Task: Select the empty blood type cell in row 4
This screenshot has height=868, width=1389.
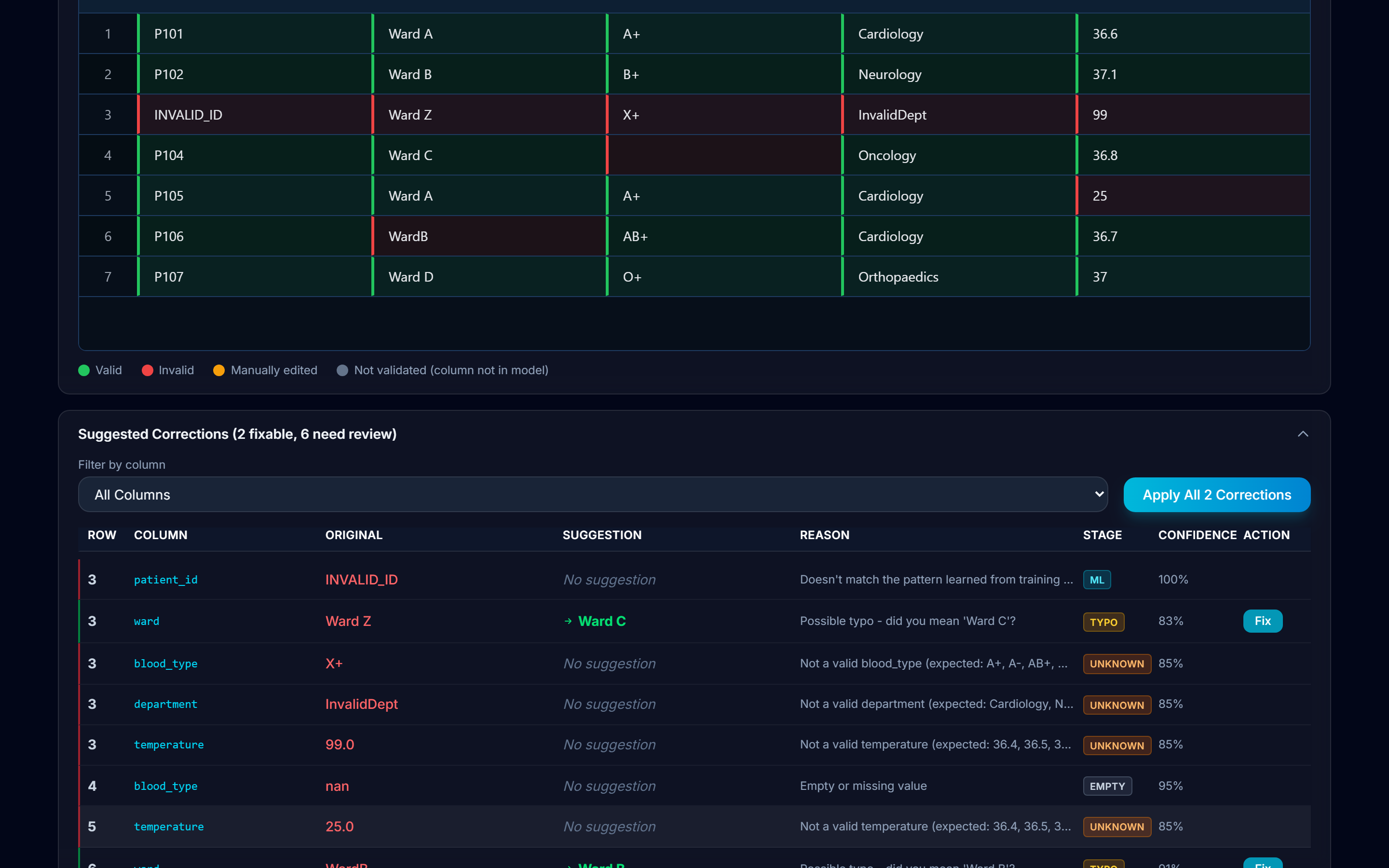Action: pyautogui.click(x=724, y=155)
